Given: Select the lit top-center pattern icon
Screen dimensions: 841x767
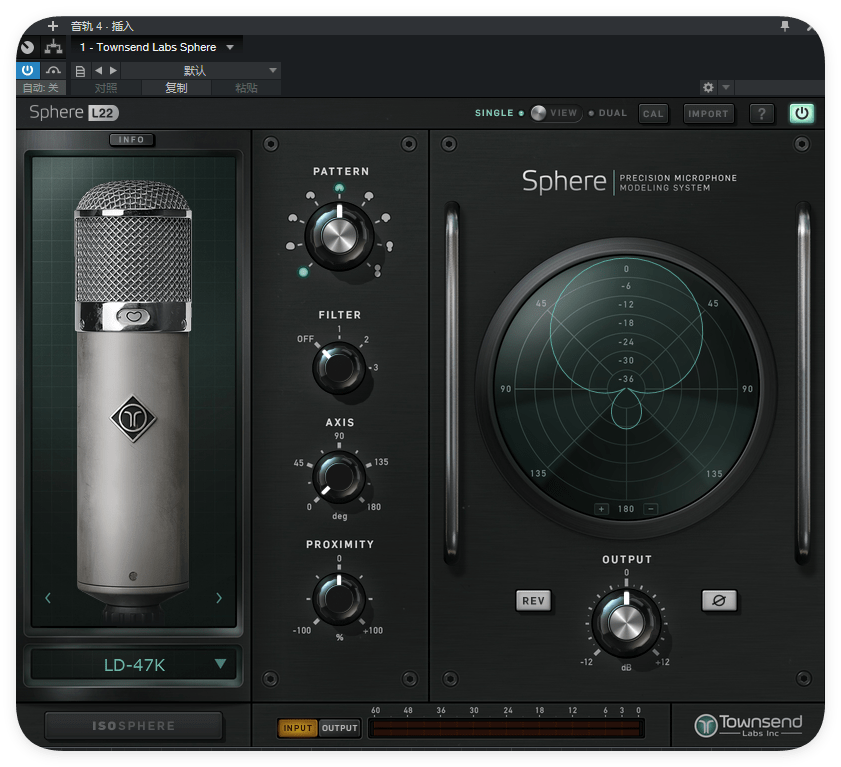Looking at the screenshot, I should coord(339,188).
